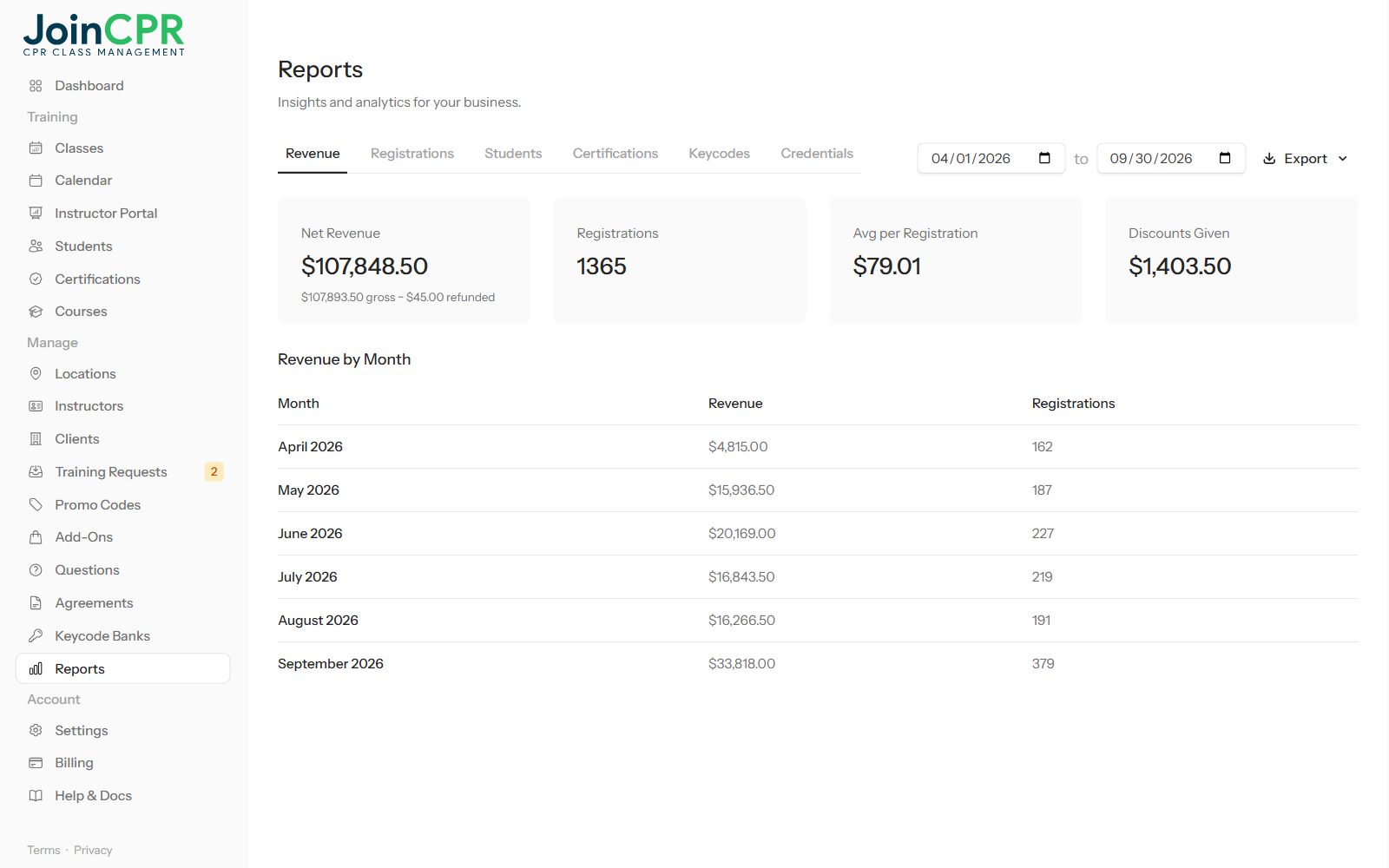Click September 2026 registrations value 379
This screenshot has width=1389, height=868.
pyautogui.click(x=1043, y=664)
